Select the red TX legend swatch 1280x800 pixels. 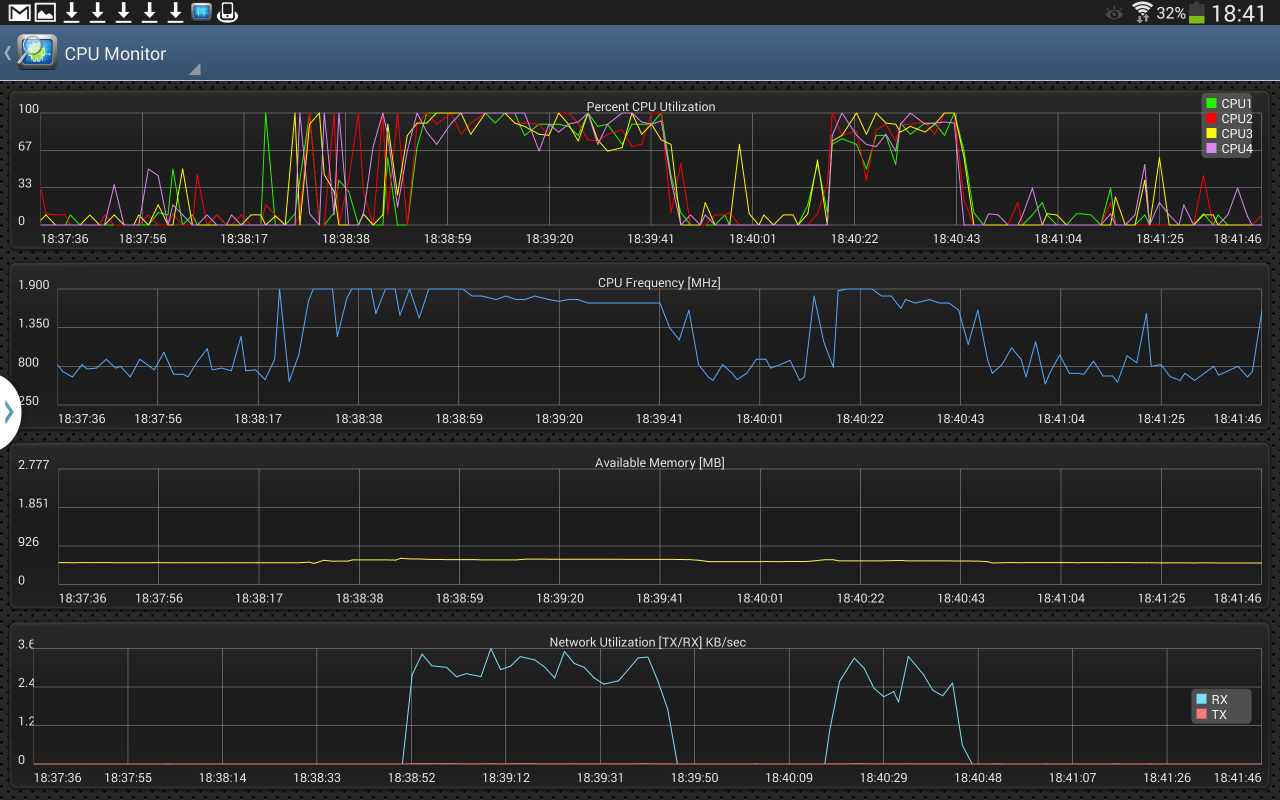(x=1201, y=715)
